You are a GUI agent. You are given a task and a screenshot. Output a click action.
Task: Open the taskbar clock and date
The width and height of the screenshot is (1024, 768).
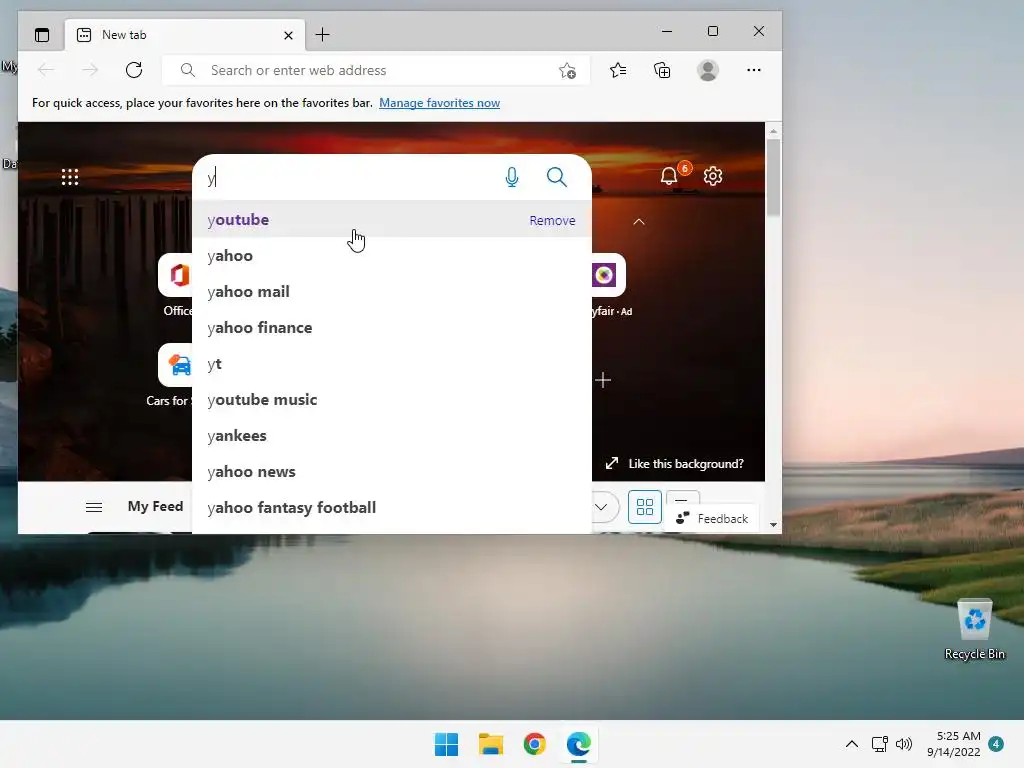coord(953,744)
